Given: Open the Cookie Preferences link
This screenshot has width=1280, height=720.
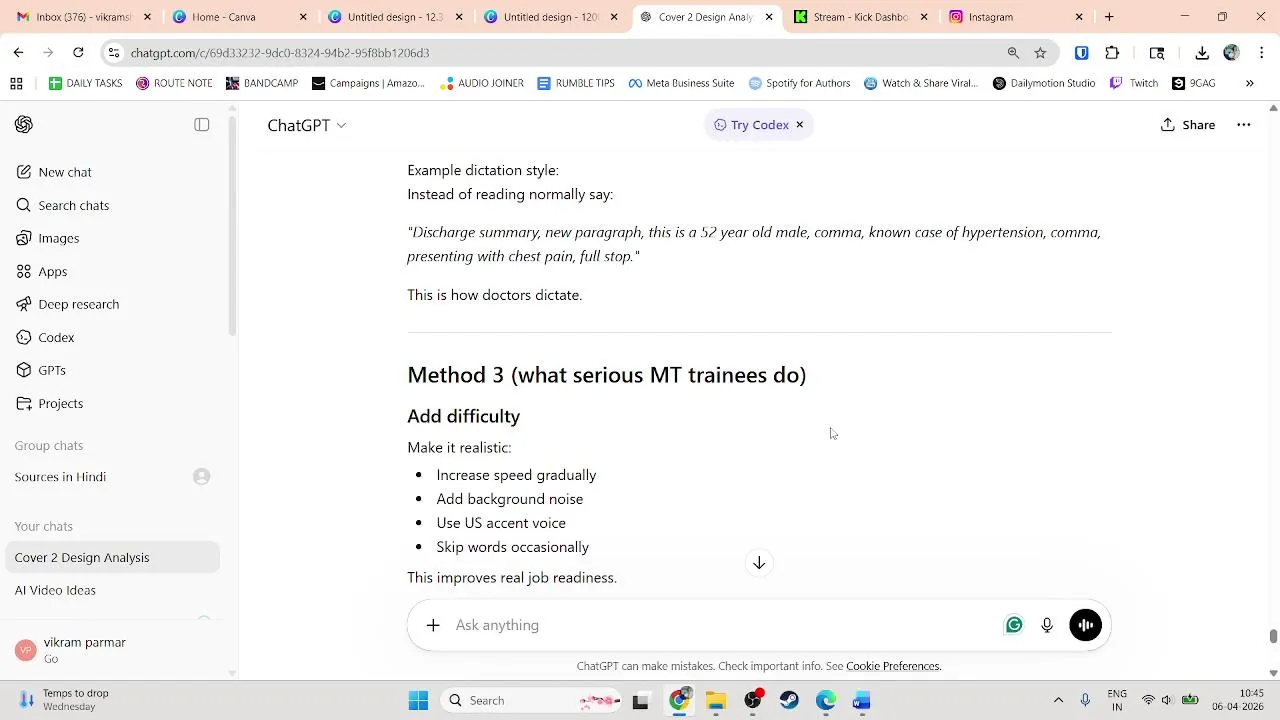Looking at the screenshot, I should [x=893, y=666].
